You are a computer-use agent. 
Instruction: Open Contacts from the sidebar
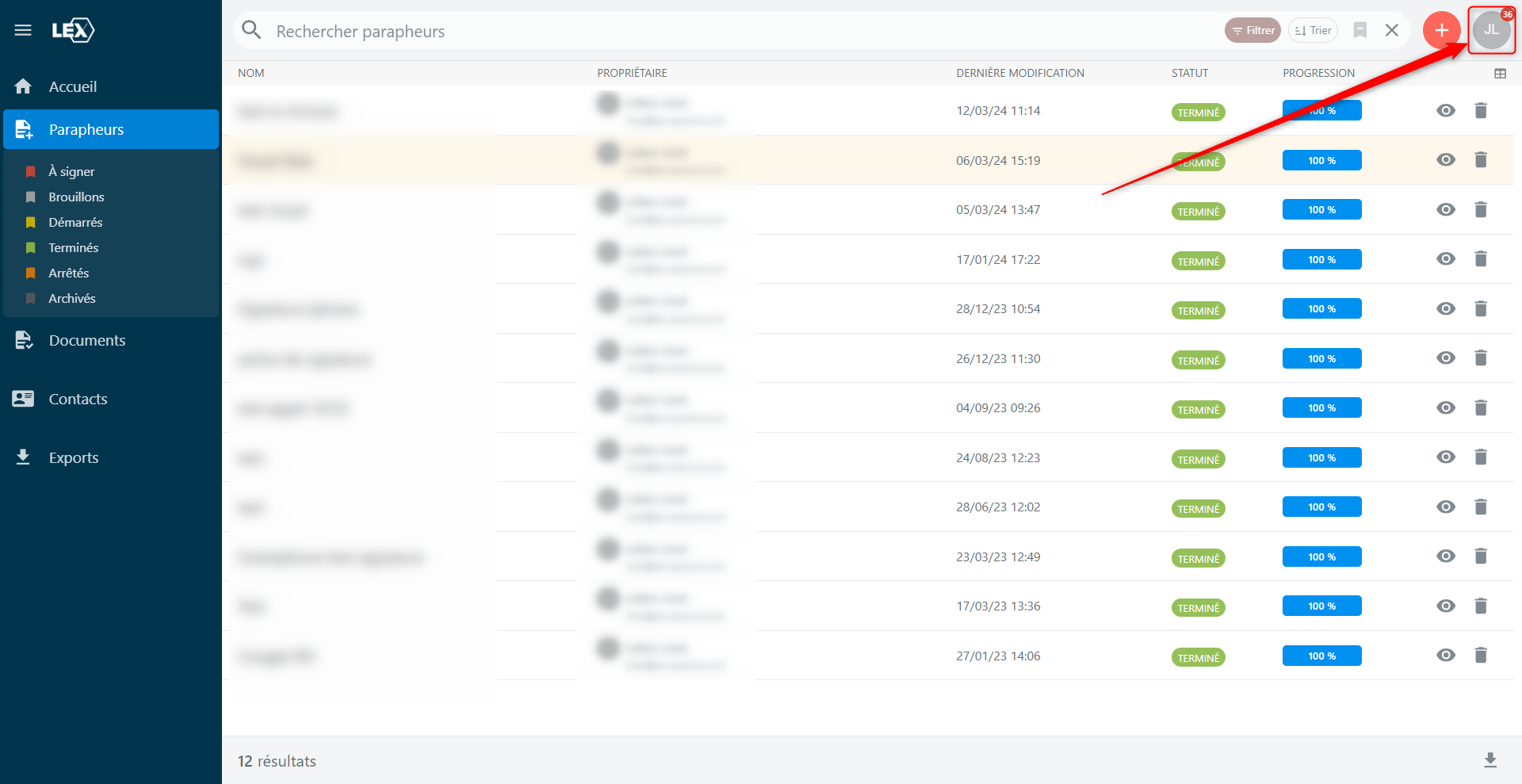[78, 400]
